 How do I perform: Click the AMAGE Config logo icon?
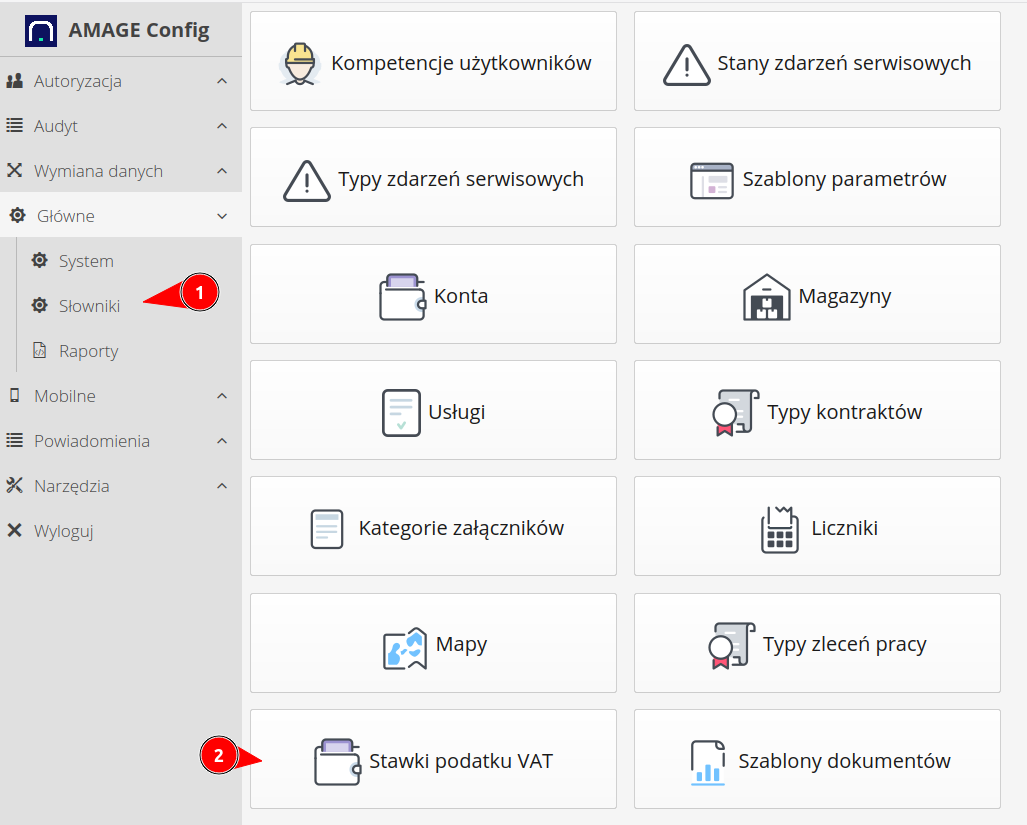tap(41, 30)
